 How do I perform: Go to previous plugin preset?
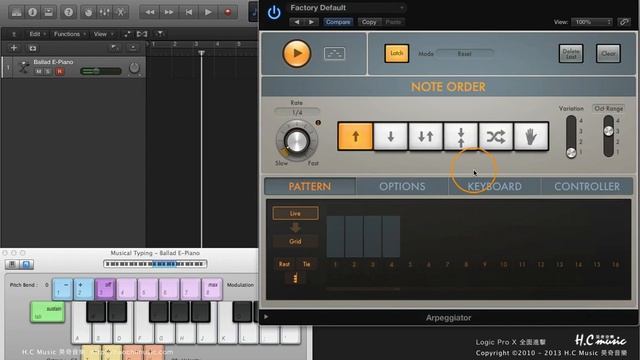[x=297, y=22]
